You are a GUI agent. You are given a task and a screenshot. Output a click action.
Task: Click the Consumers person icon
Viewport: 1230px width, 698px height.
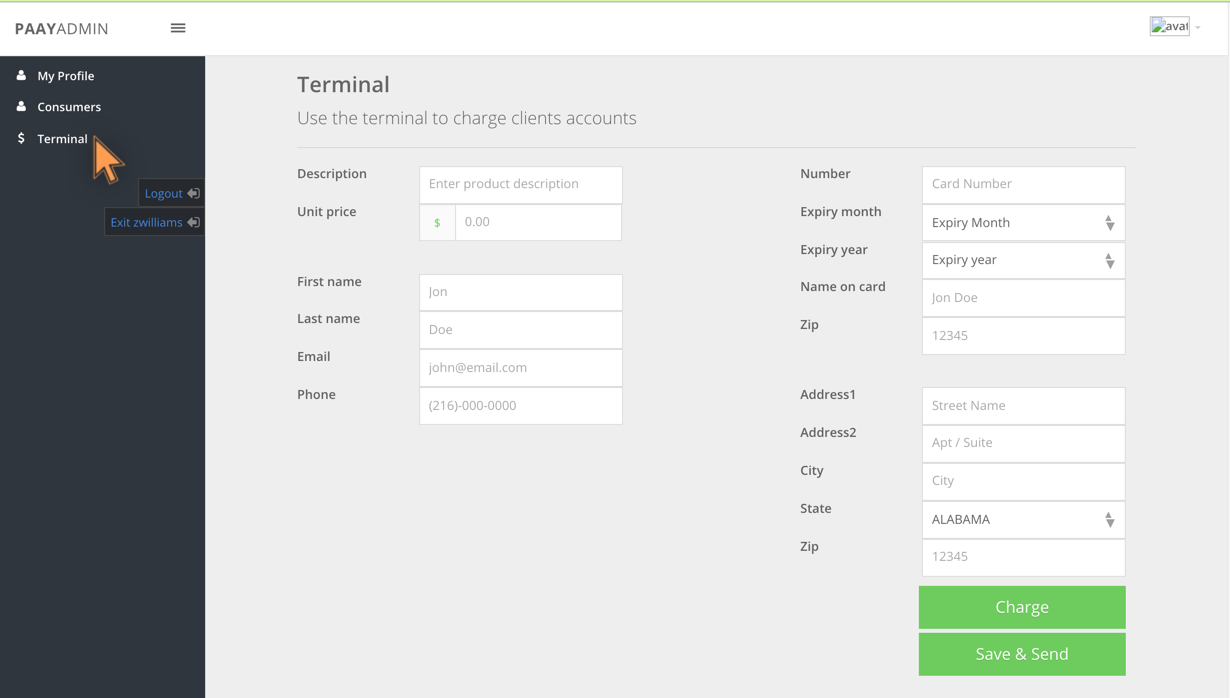tap(21, 106)
